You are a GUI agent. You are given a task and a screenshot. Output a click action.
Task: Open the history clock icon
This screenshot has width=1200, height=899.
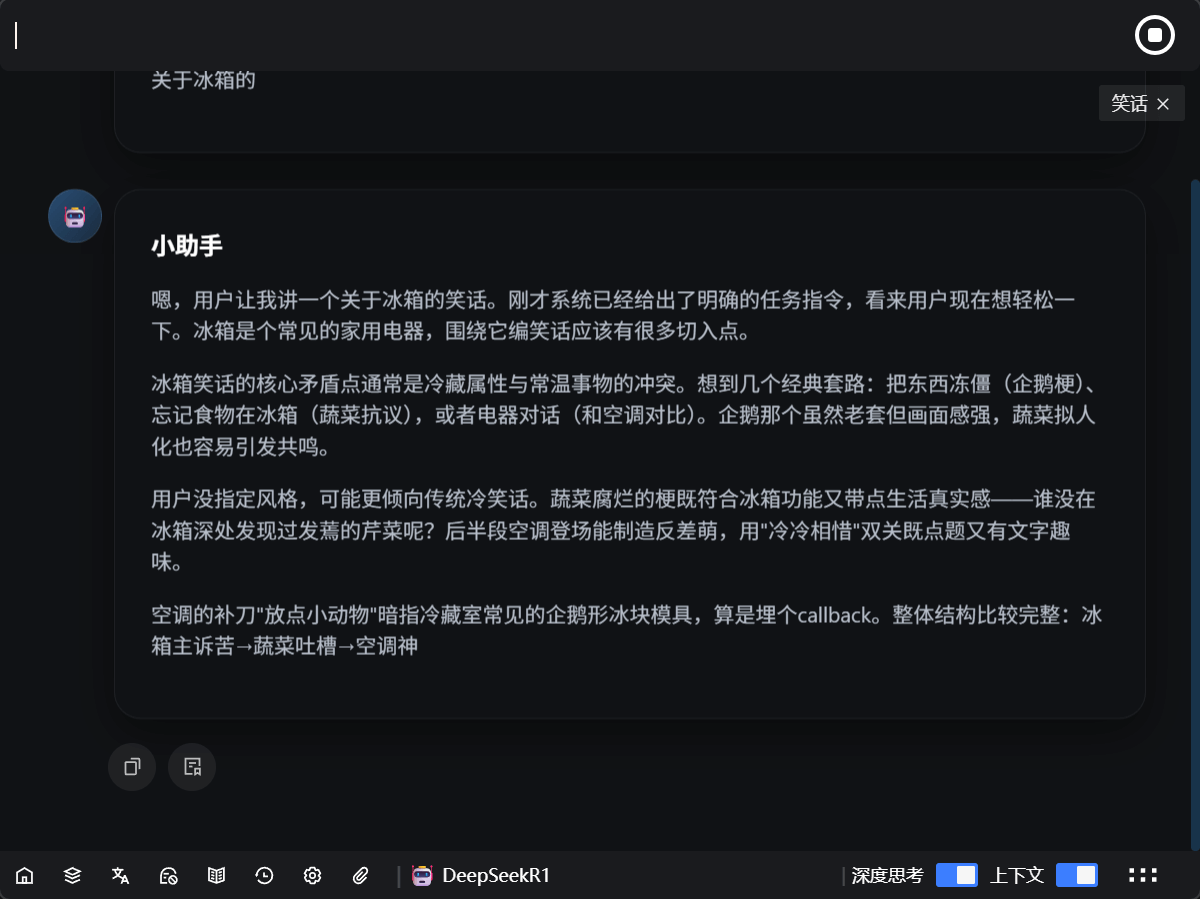click(264, 876)
